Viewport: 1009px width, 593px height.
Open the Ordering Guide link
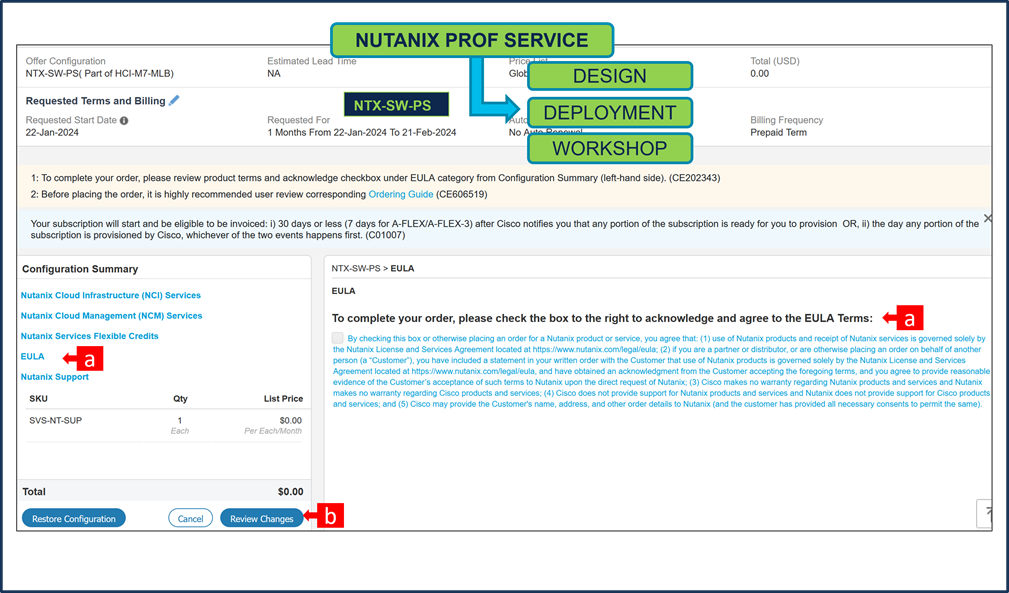[401, 194]
